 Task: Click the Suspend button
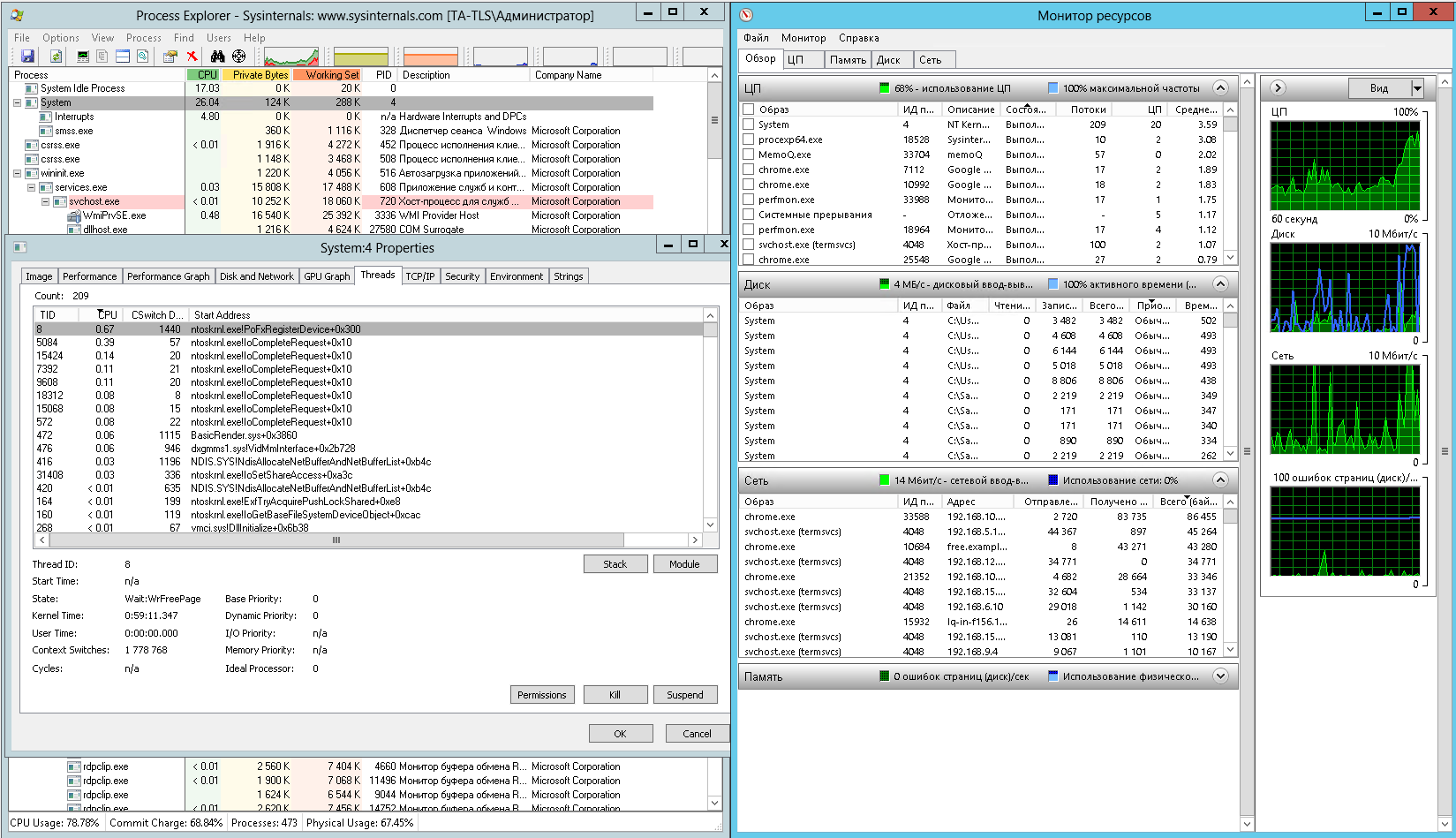[685, 695]
